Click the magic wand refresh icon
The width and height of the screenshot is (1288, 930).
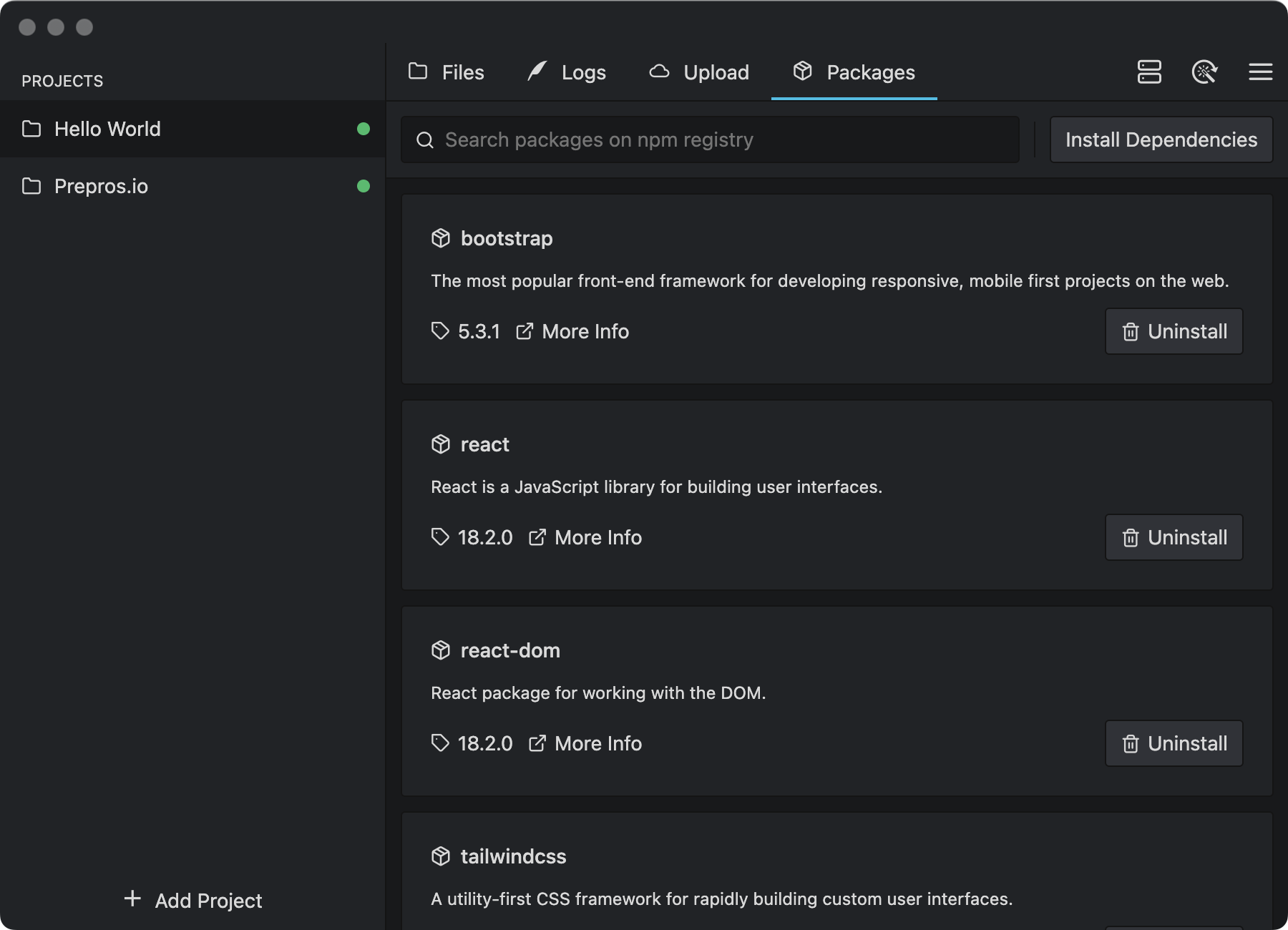coord(1205,72)
